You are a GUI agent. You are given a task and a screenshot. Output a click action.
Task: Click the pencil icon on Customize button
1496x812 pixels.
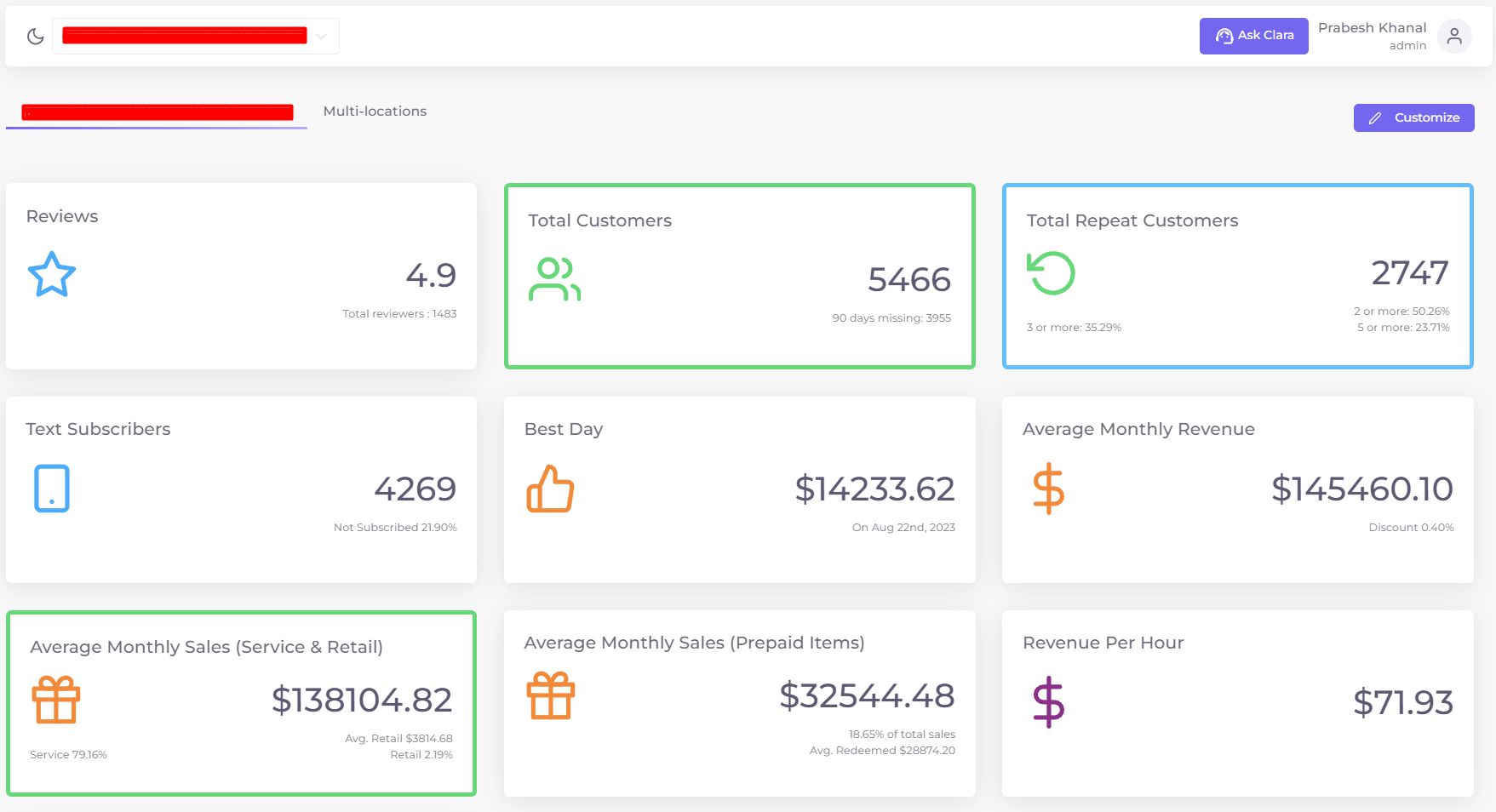(1376, 117)
